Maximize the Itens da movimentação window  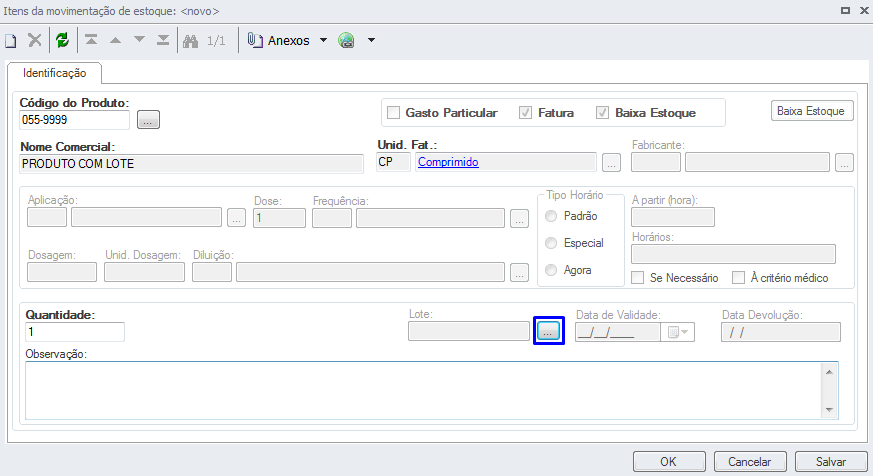point(845,10)
